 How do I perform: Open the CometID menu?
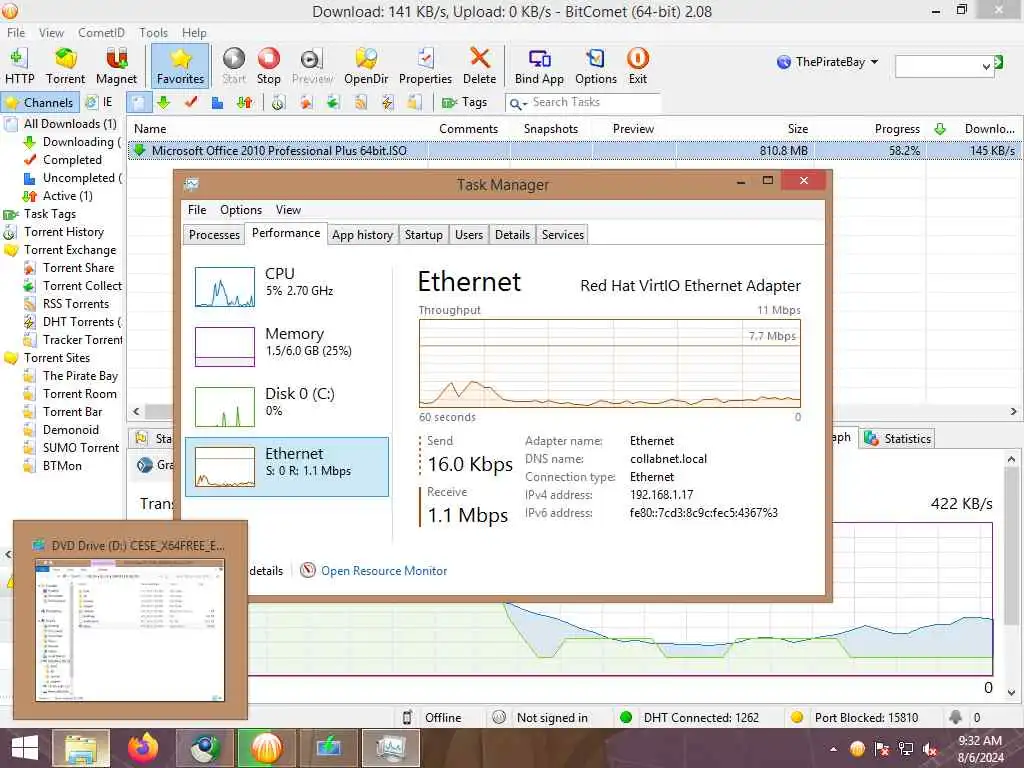coord(101,33)
